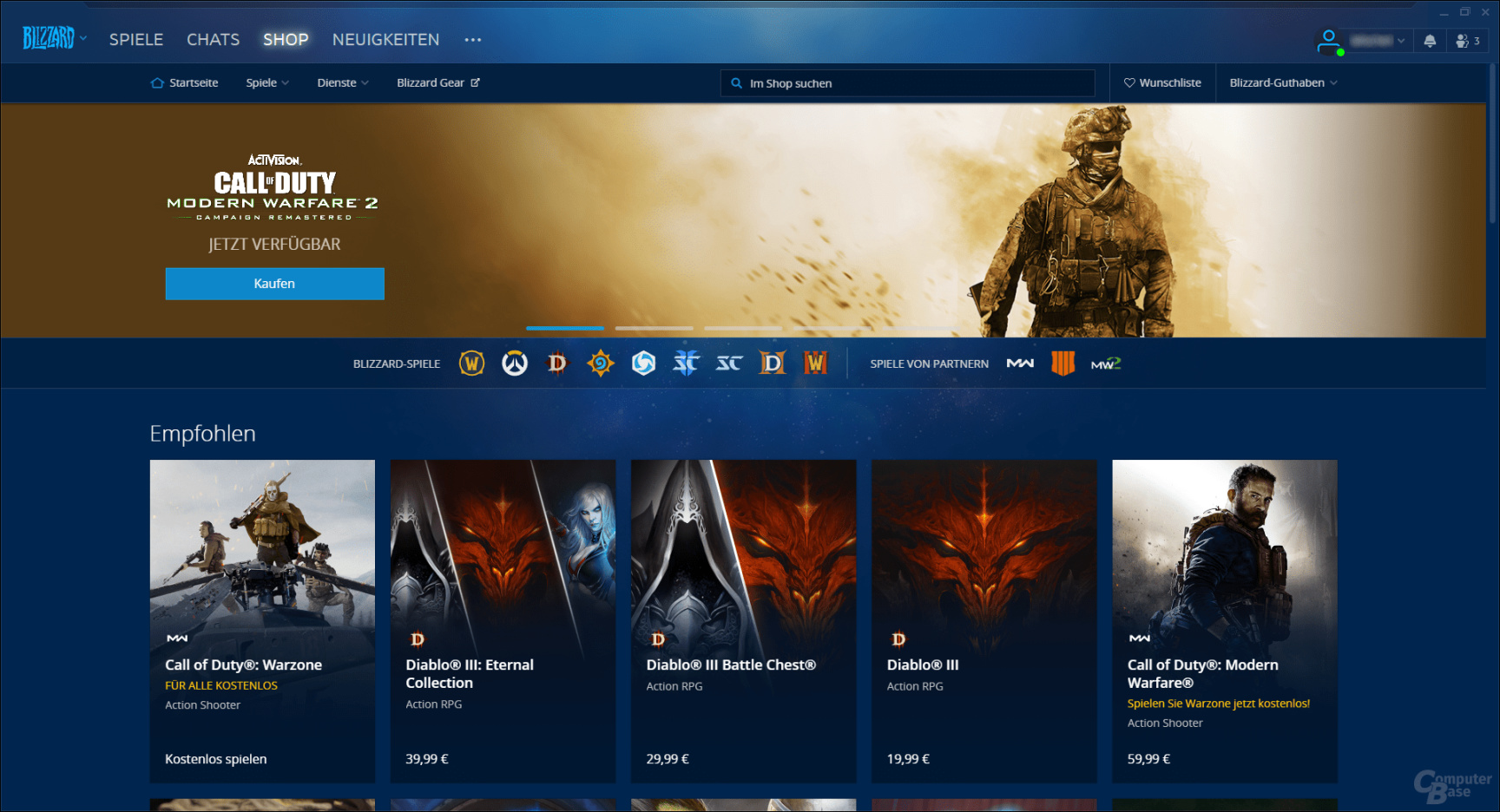
Task: Click the search magnifier icon
Action: [x=736, y=83]
